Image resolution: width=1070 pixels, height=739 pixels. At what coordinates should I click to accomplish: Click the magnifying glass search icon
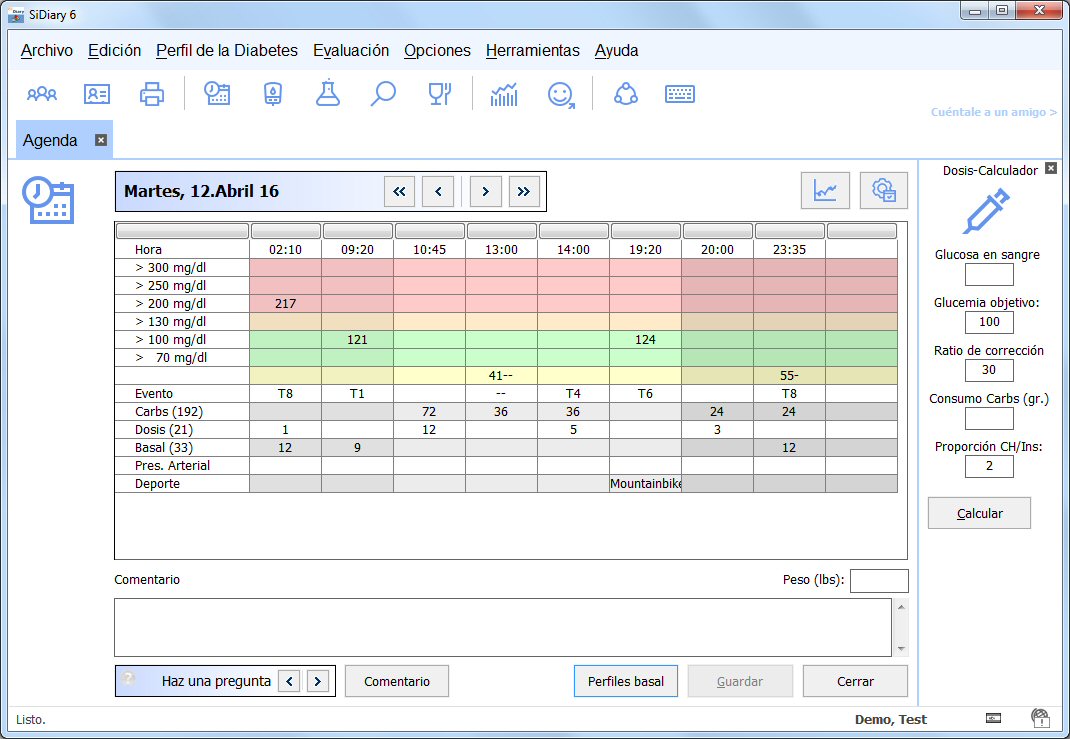pyautogui.click(x=383, y=94)
